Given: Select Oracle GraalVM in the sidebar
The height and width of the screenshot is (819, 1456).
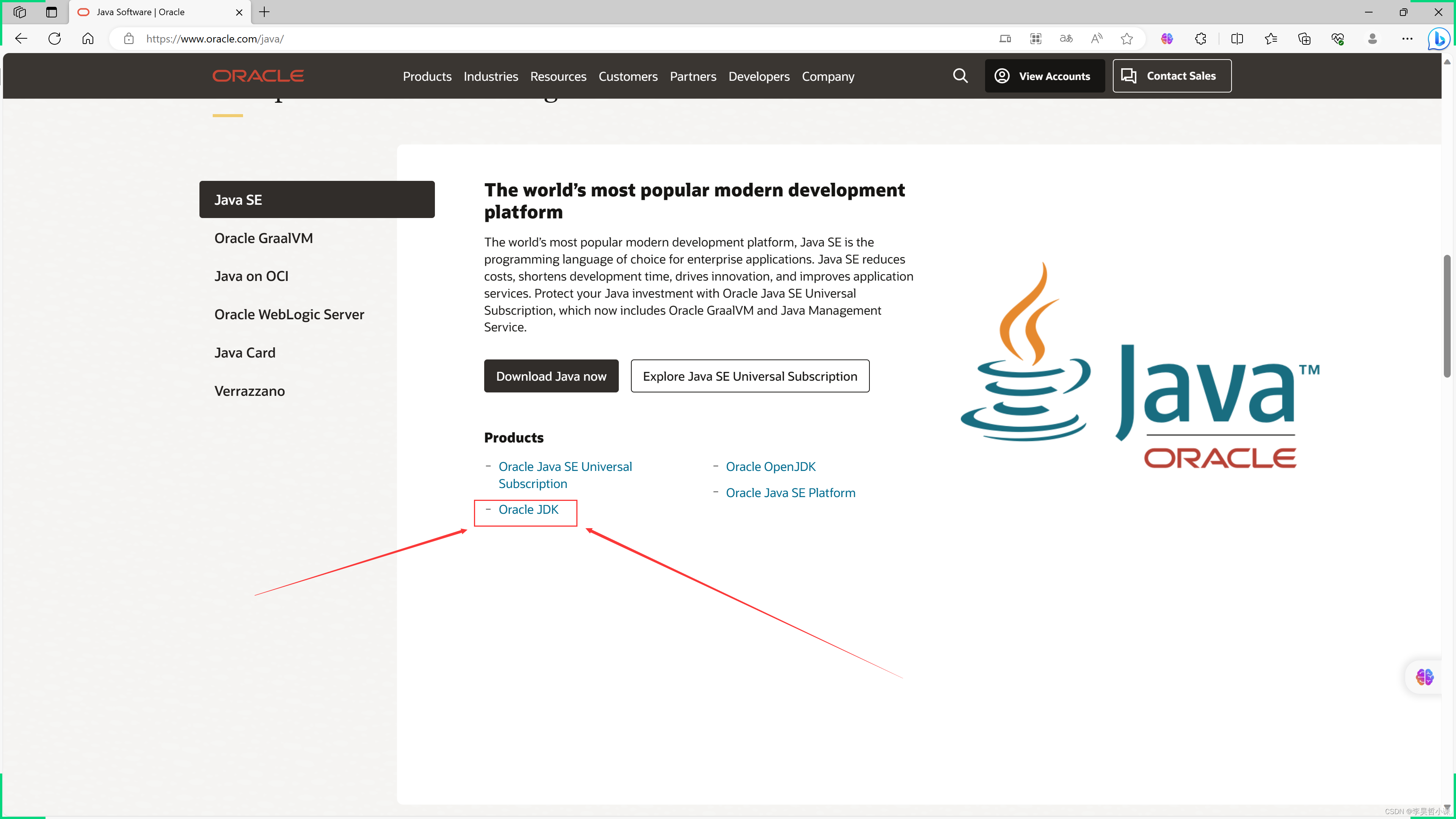Looking at the screenshot, I should 264,238.
